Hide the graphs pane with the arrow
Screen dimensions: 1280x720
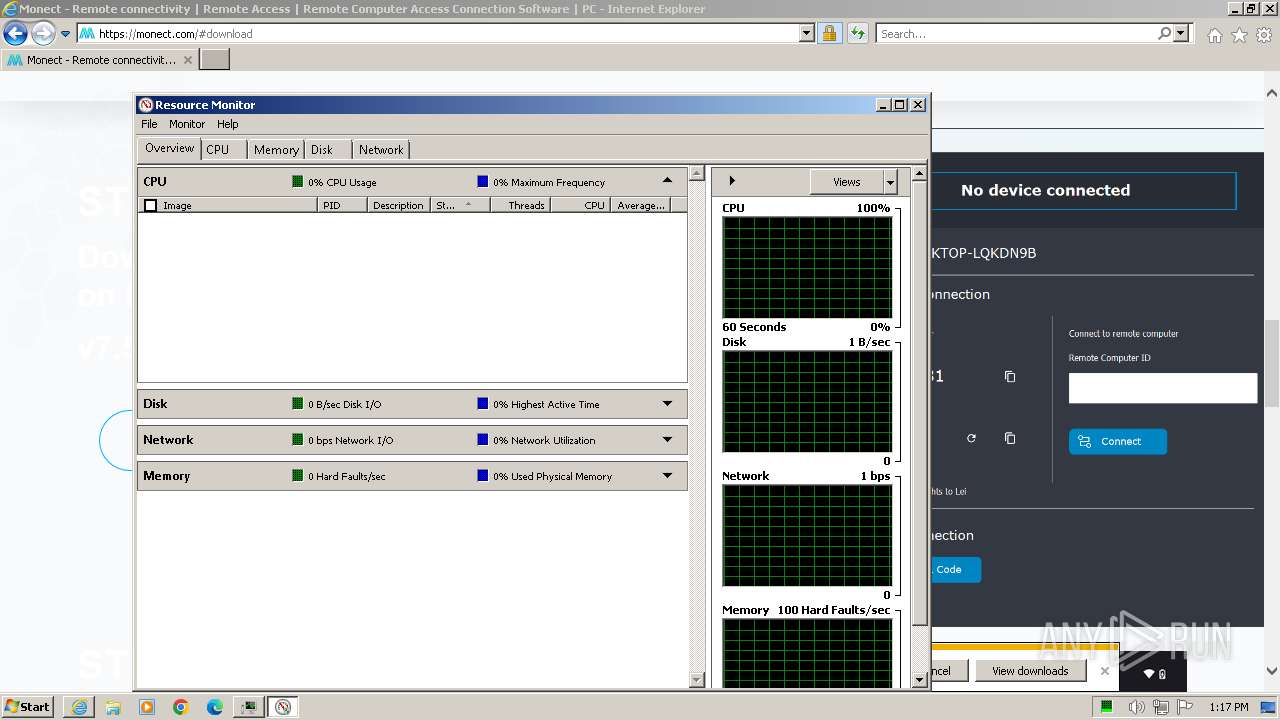[x=732, y=181]
